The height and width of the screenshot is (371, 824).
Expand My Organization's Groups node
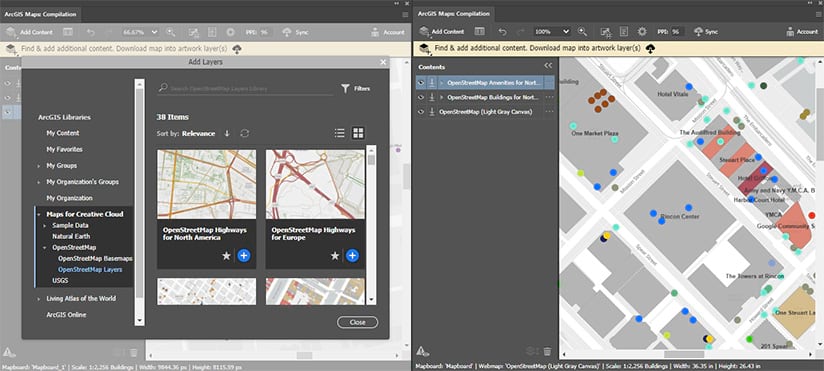[x=38, y=182]
